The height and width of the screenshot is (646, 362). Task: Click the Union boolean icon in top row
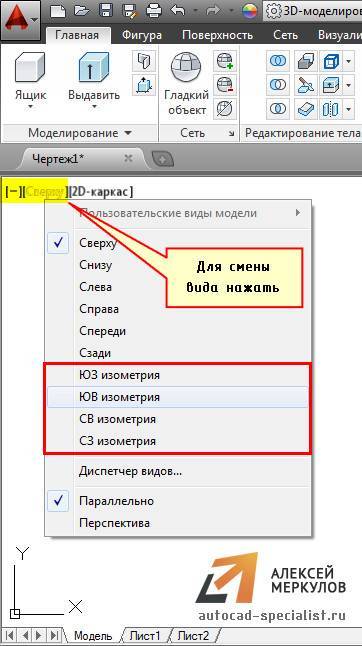point(278,62)
